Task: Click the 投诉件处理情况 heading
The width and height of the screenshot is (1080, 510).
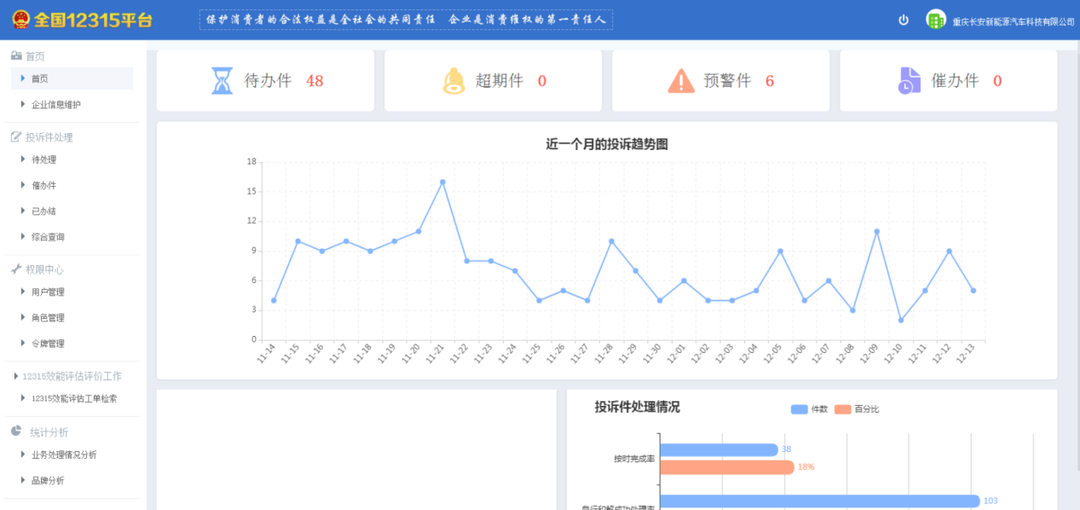Action: [x=637, y=407]
